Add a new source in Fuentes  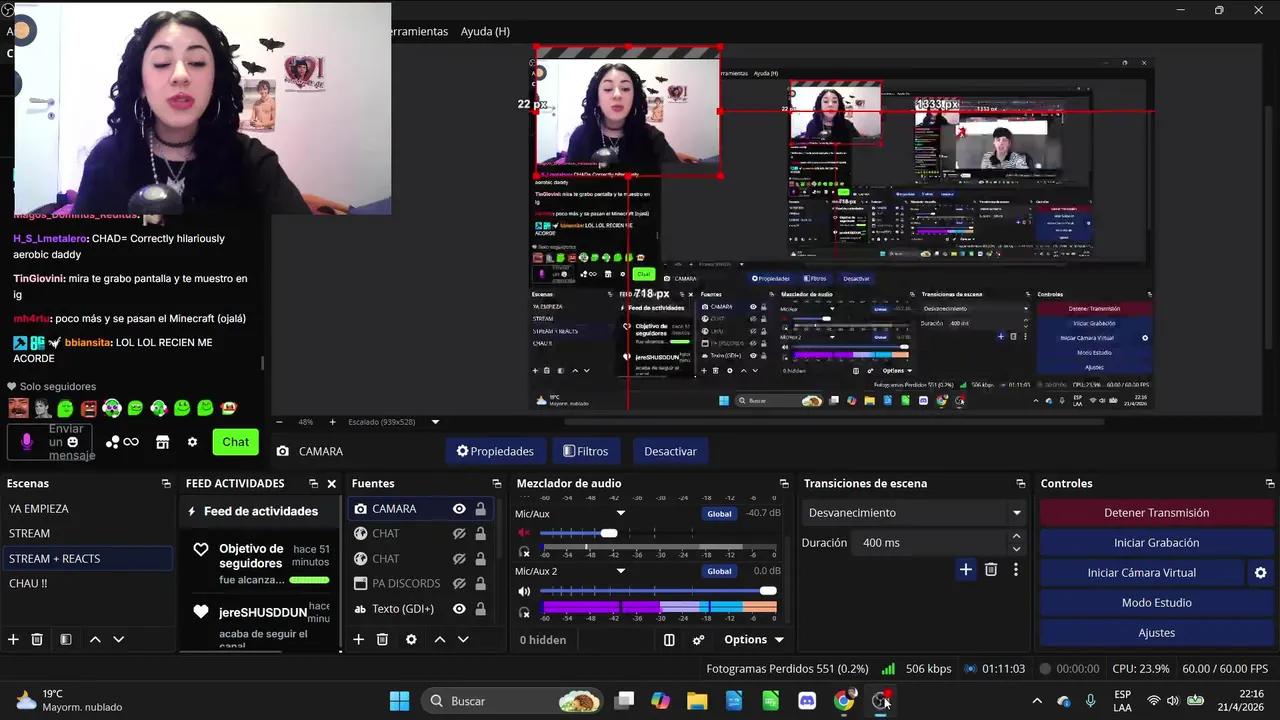[358, 639]
